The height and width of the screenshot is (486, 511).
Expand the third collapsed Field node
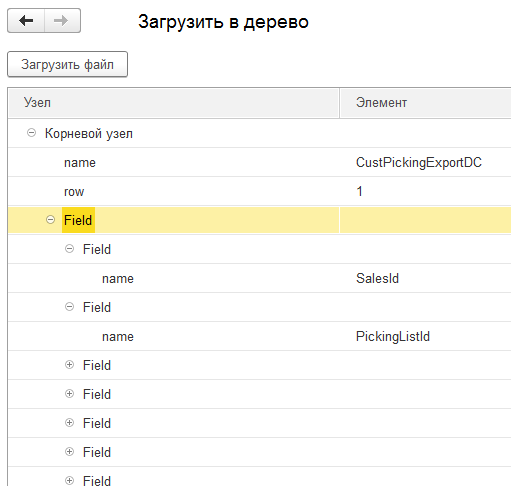point(69,423)
